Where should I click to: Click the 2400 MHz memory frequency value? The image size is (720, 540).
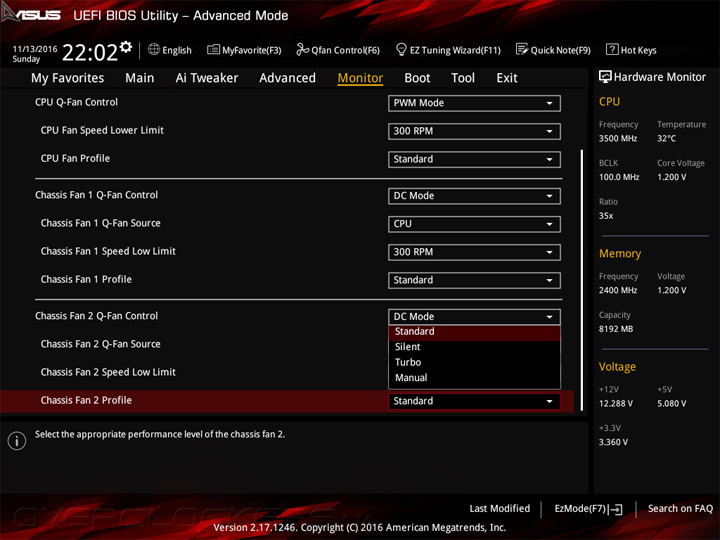(x=618, y=291)
